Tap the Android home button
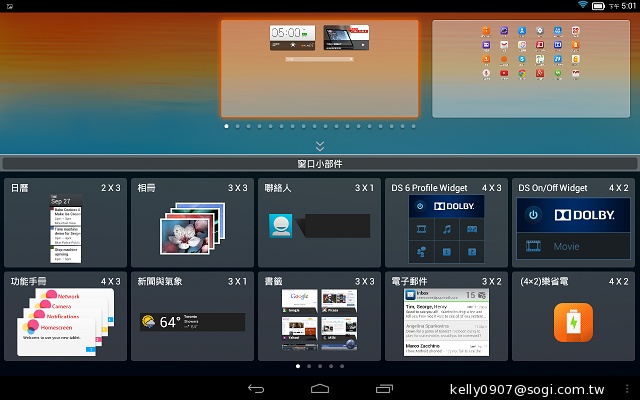 pyautogui.click(x=320, y=389)
